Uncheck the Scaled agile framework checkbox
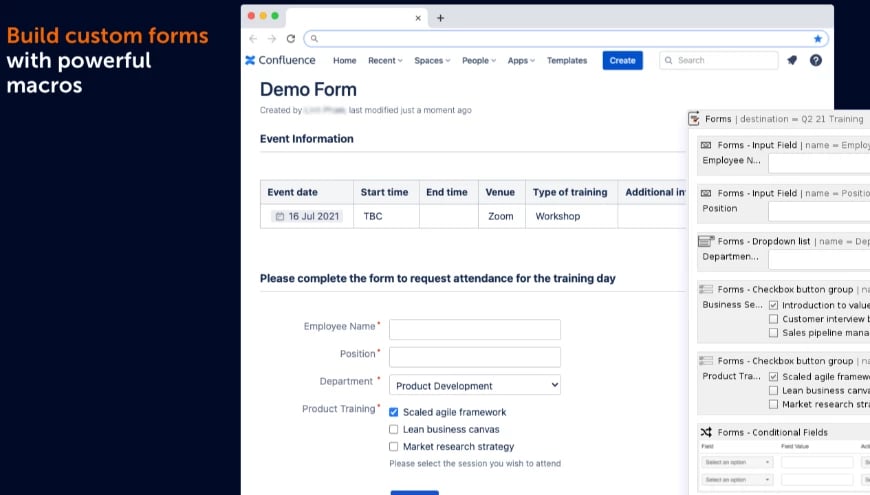The height and width of the screenshot is (495, 870). point(393,412)
